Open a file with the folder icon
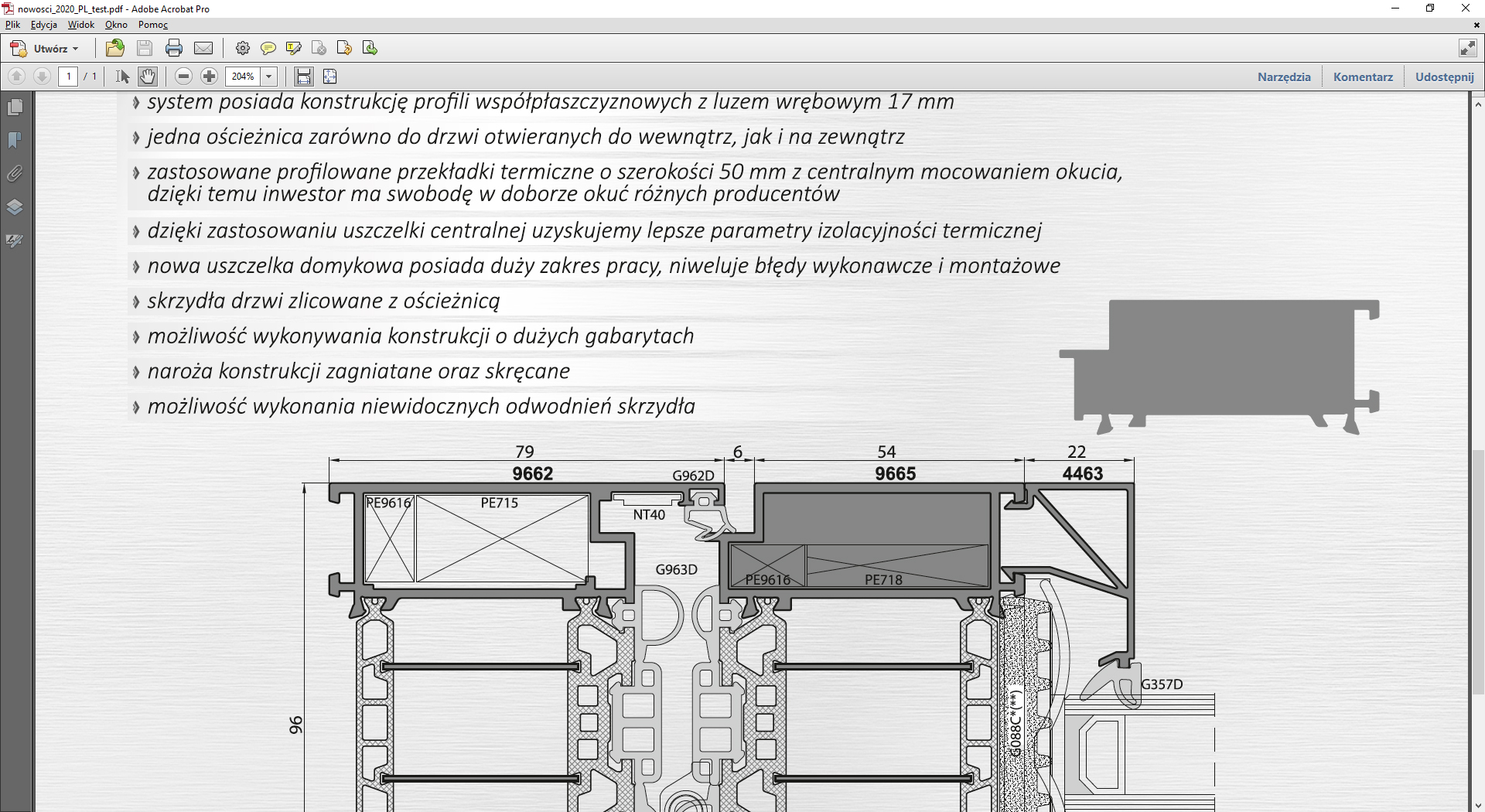Image resolution: width=1485 pixels, height=812 pixels. coord(115,48)
